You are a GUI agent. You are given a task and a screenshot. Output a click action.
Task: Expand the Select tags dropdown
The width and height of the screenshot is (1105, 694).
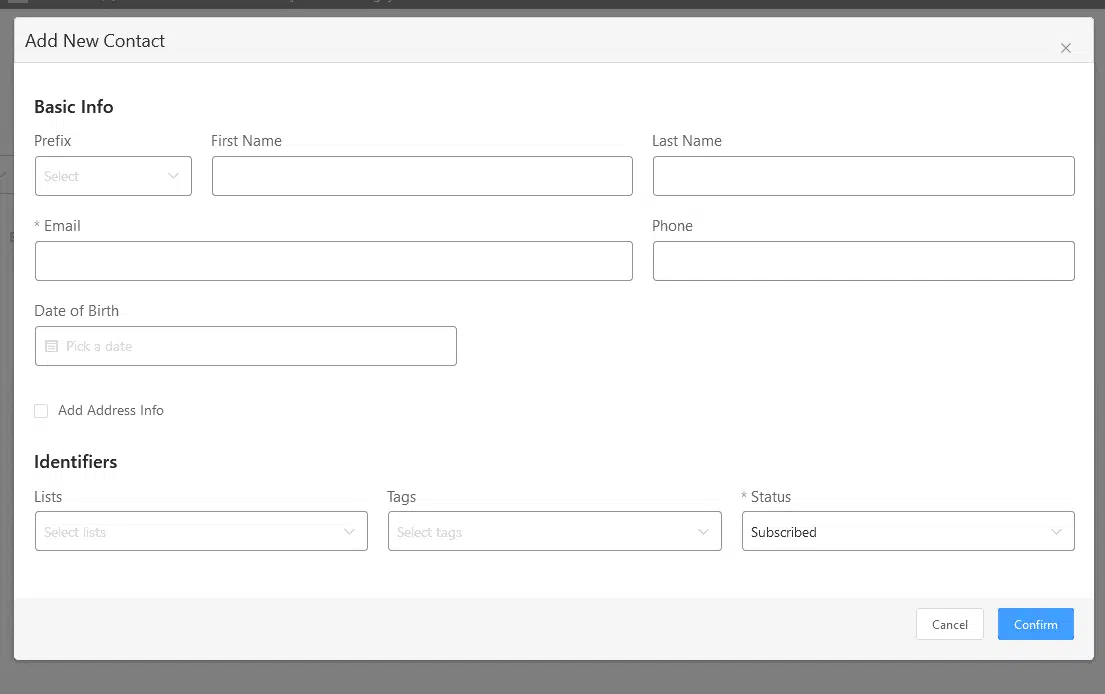(x=555, y=531)
